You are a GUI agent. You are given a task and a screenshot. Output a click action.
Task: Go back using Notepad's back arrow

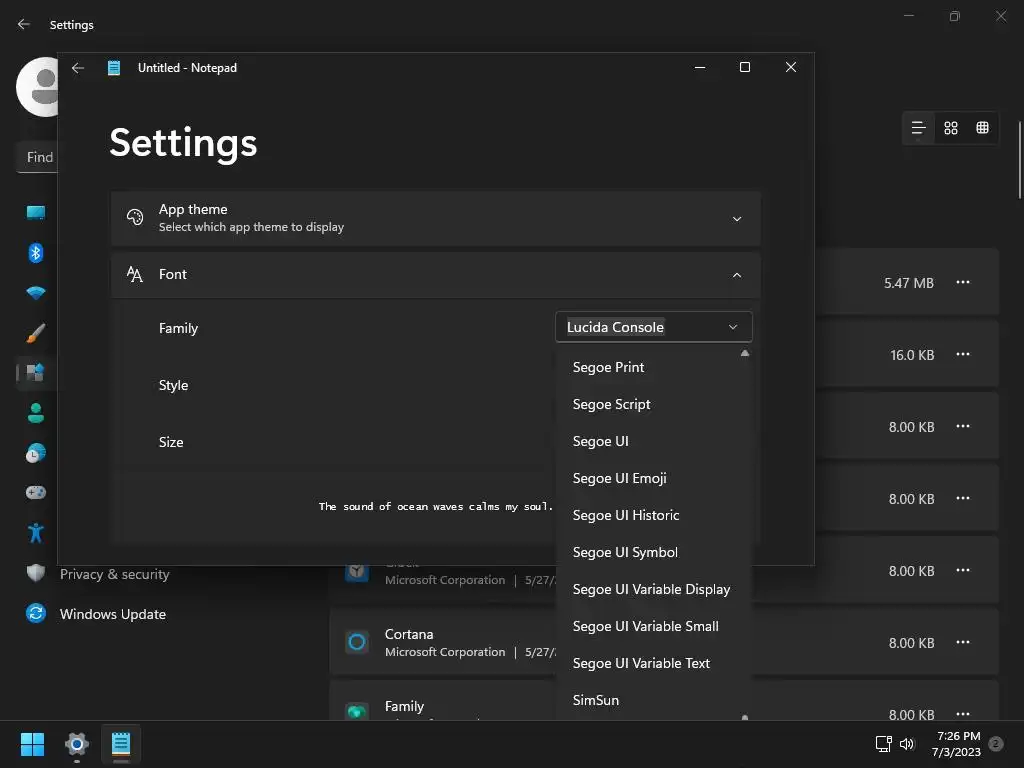78,67
